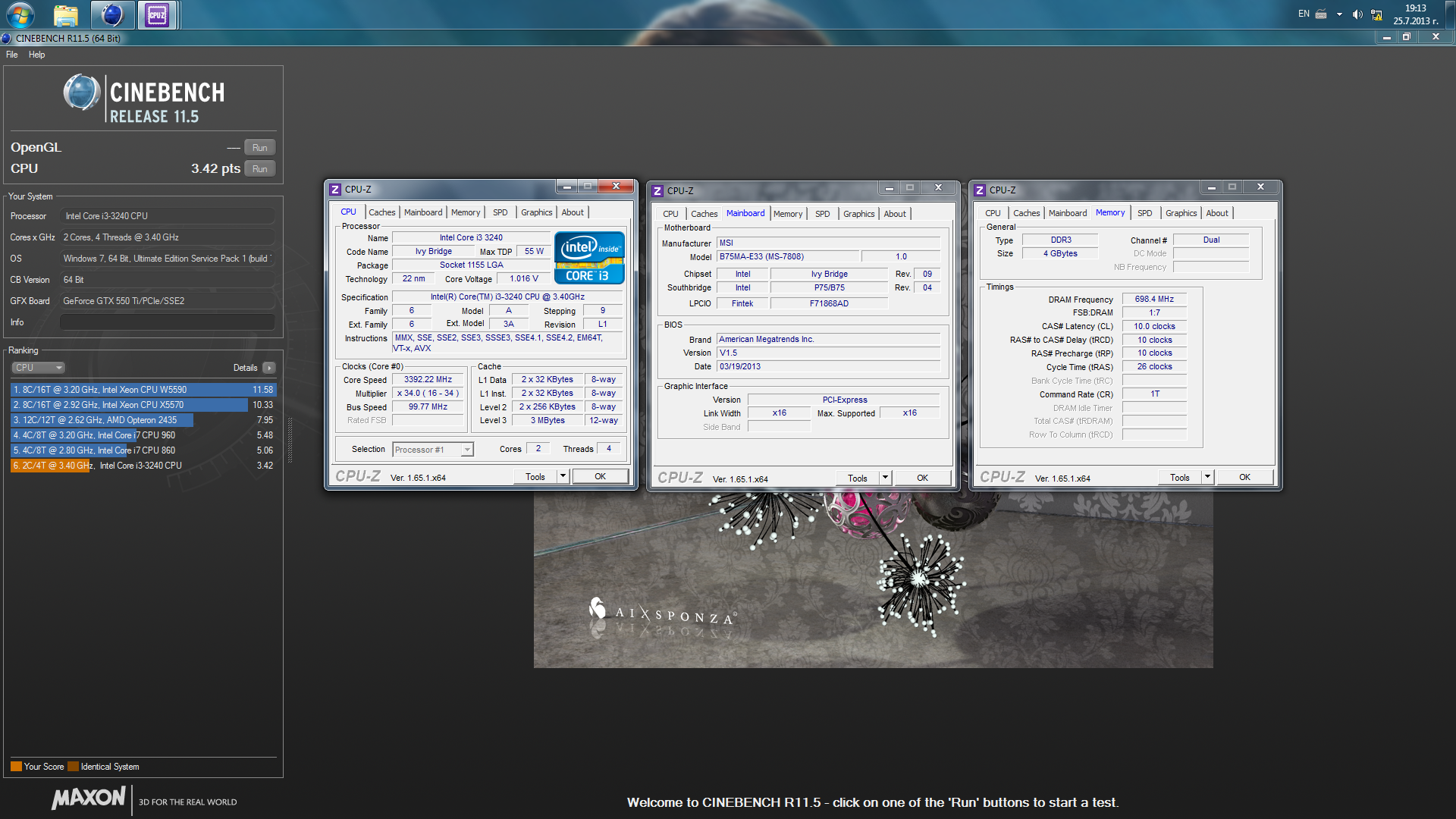Open Memory tab in first CPU-Z window

pos(466,212)
